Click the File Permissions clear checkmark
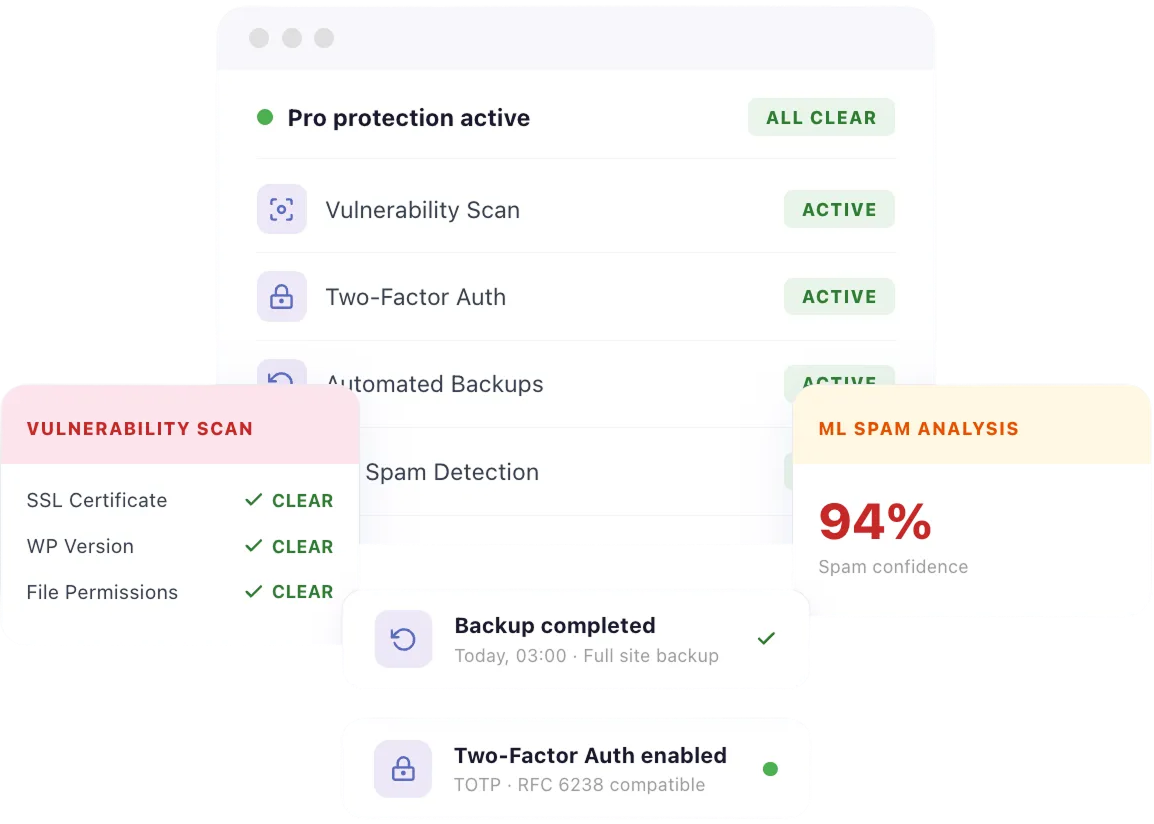This screenshot has height=824, width=1154. coord(254,592)
